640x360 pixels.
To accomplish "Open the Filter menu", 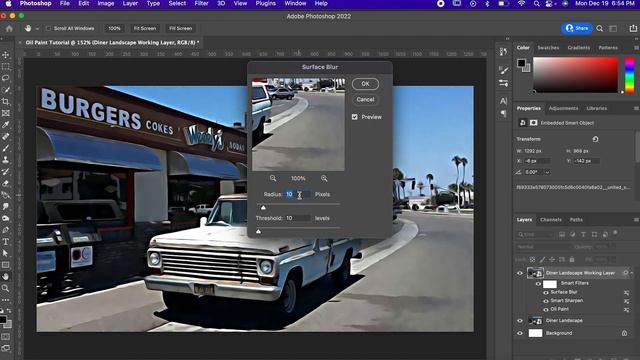I will click(201, 4).
